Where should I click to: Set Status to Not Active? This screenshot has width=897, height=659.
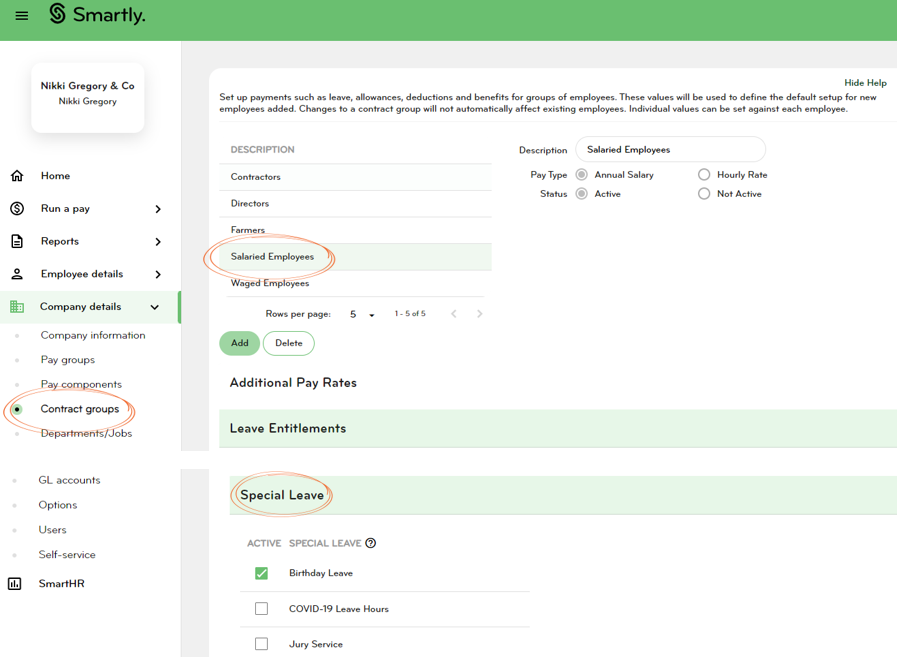tap(704, 194)
